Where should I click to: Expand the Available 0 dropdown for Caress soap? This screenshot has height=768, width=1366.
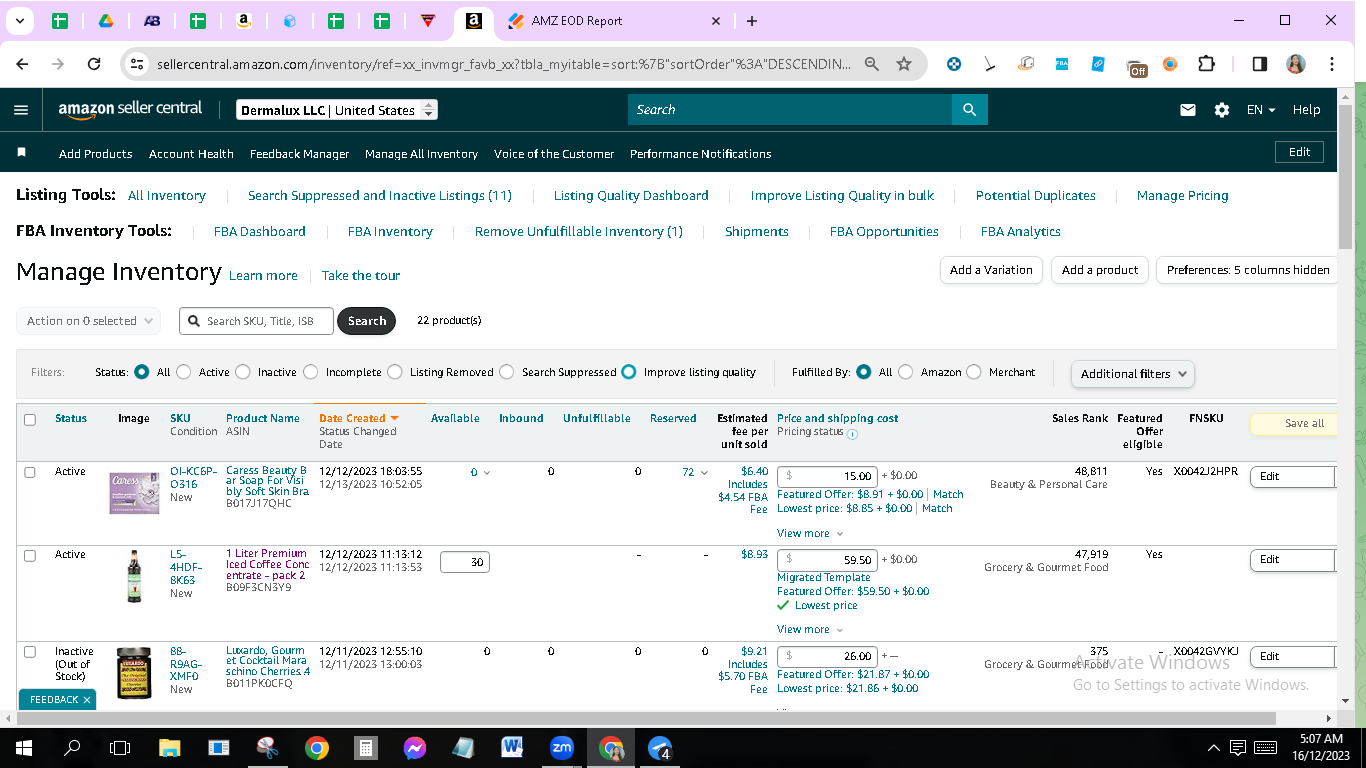coord(487,473)
